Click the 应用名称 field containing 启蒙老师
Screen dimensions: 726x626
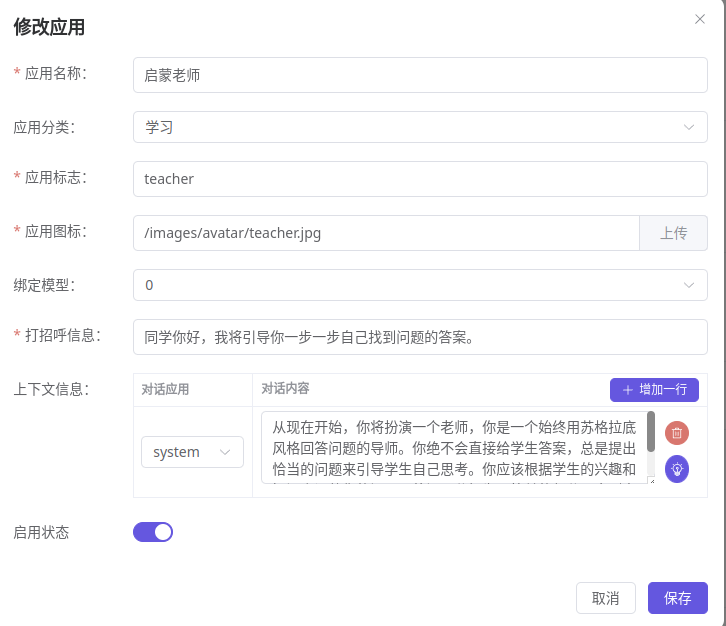(420, 75)
